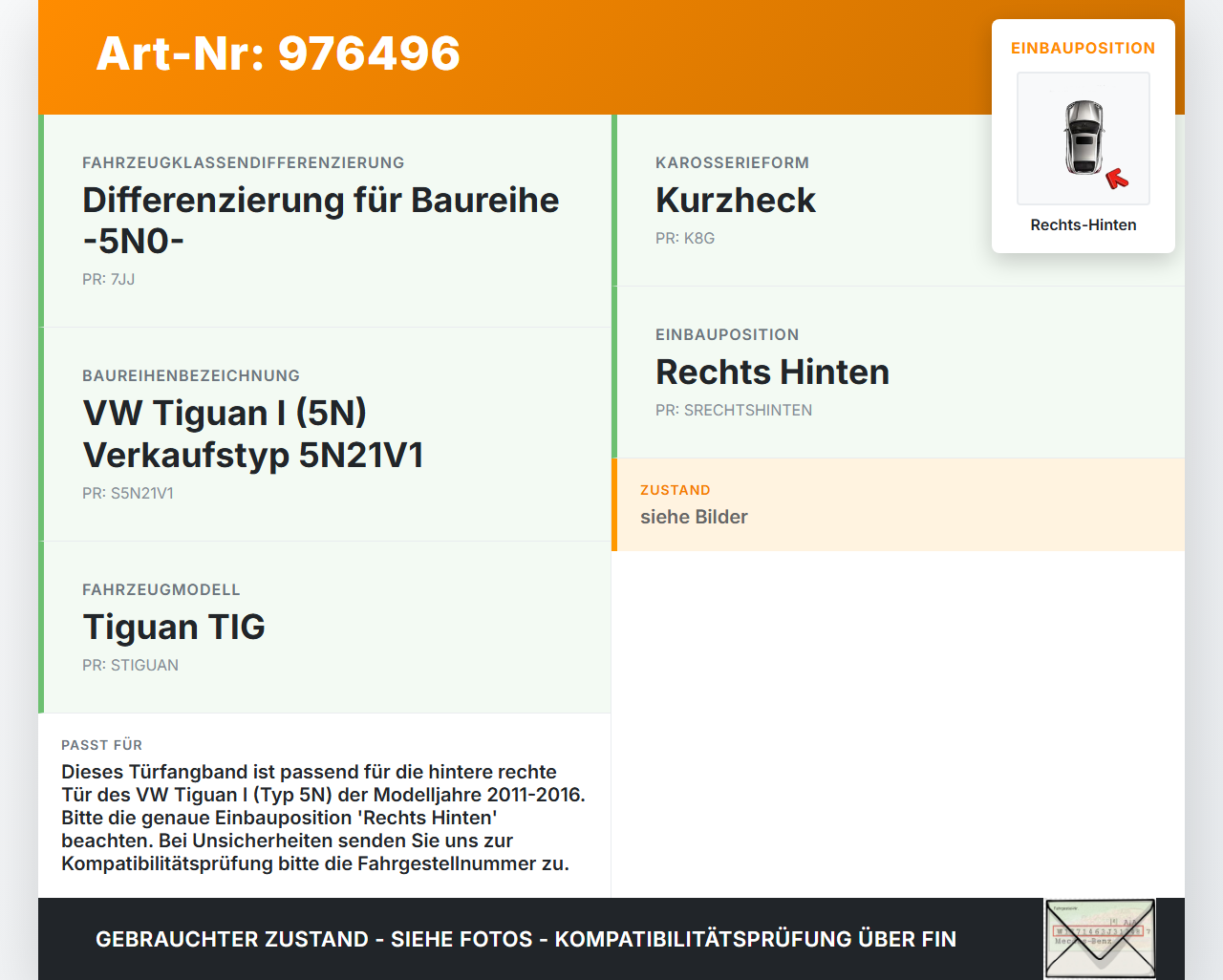
Task: Click the PR: 7JJ code field
Action: (109, 280)
